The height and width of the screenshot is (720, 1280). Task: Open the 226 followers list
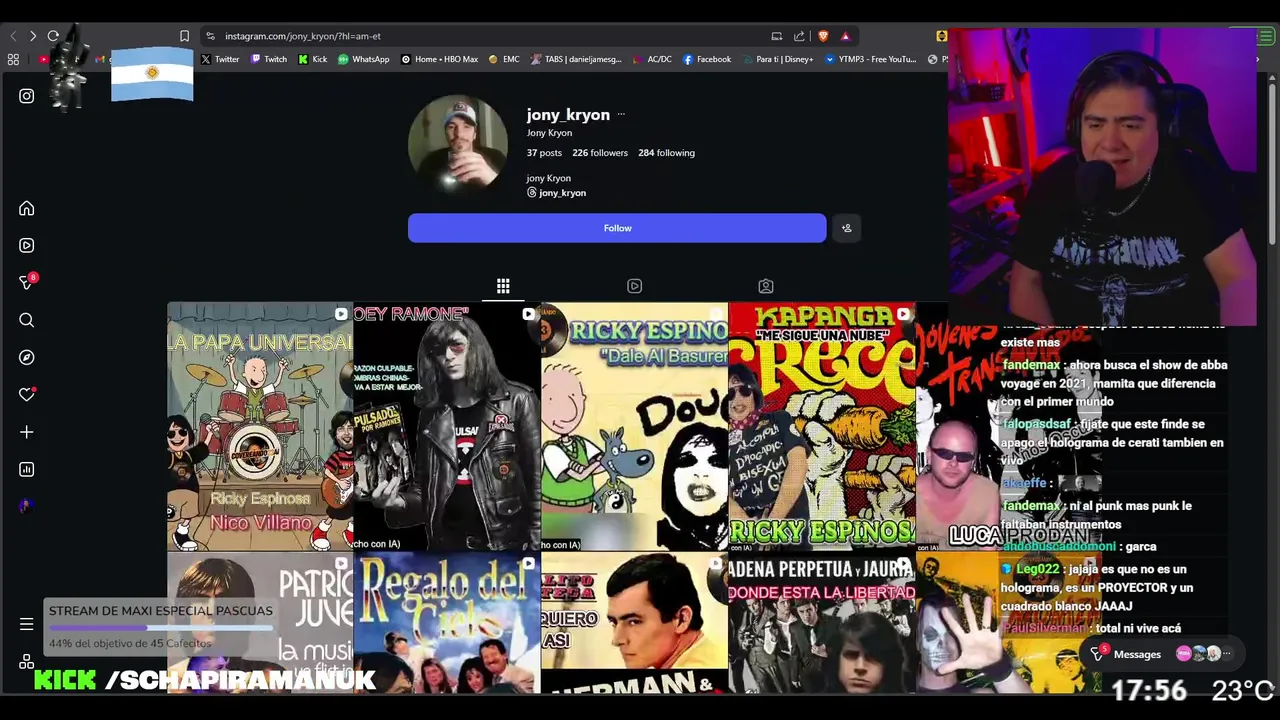600,153
